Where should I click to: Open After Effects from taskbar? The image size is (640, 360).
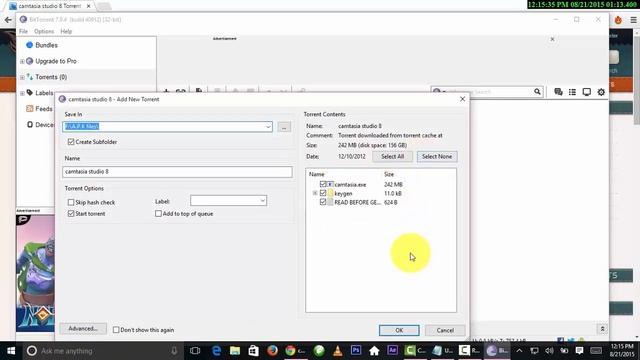[393, 351]
